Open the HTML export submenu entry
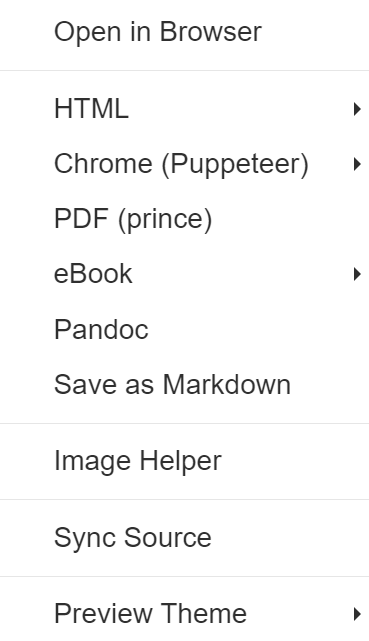The width and height of the screenshot is (369, 641). click(184, 109)
